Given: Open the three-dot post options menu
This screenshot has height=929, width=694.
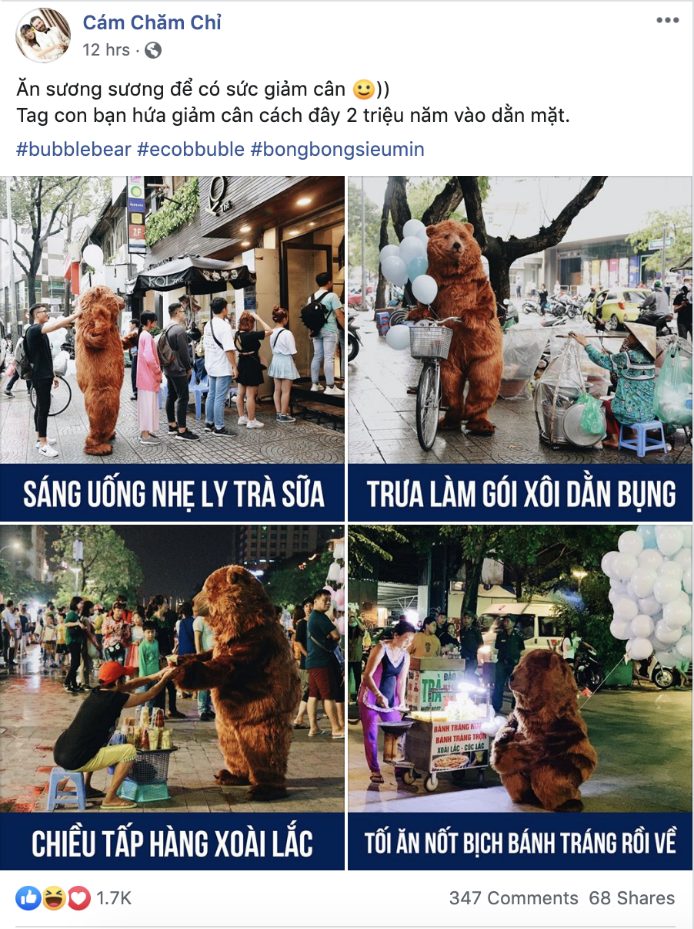Looking at the screenshot, I should 667,20.
